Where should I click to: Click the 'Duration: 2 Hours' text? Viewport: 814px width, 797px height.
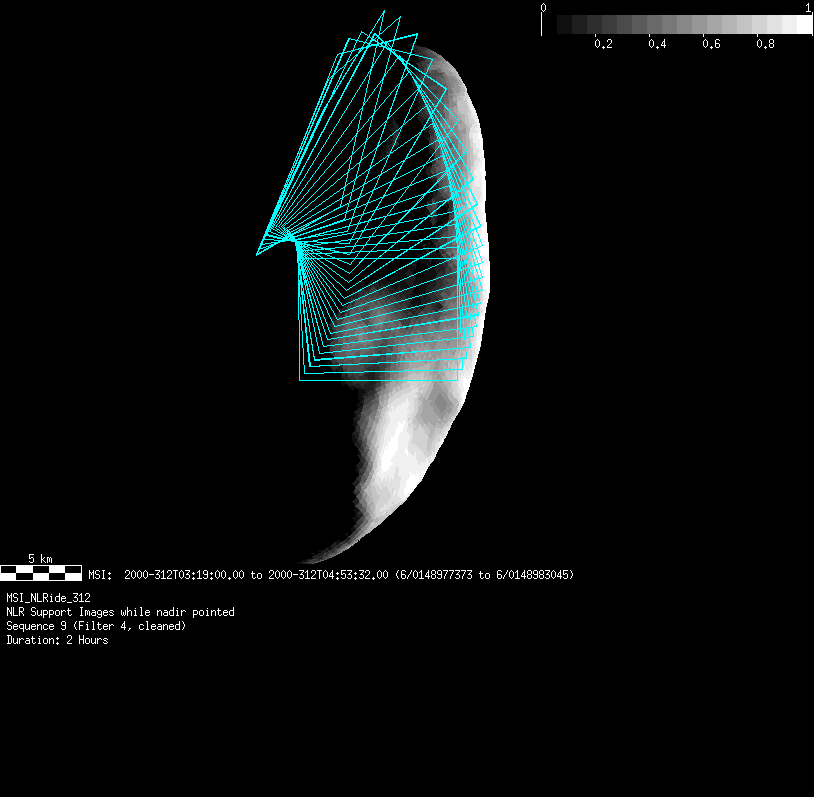pyautogui.click(x=57, y=640)
